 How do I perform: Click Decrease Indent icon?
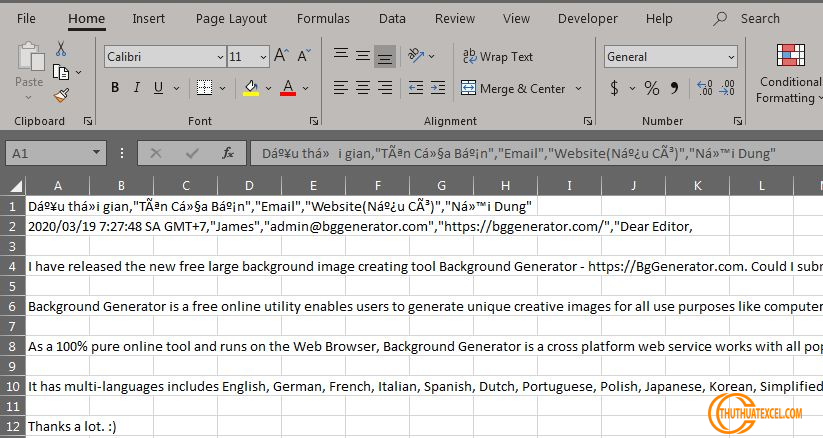point(416,88)
